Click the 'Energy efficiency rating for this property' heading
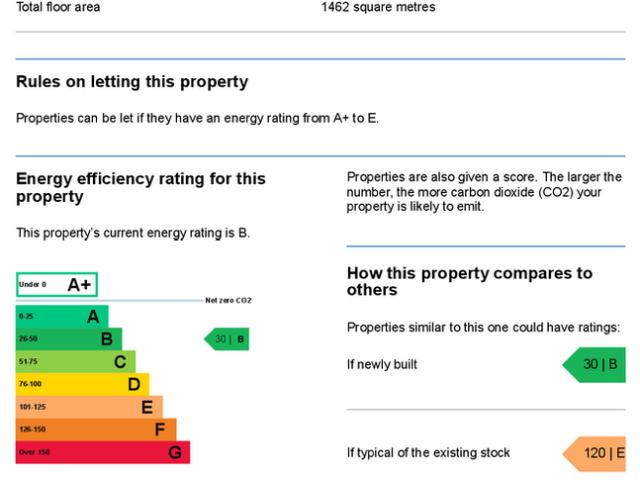This screenshot has height=480, width=640. pos(141,187)
